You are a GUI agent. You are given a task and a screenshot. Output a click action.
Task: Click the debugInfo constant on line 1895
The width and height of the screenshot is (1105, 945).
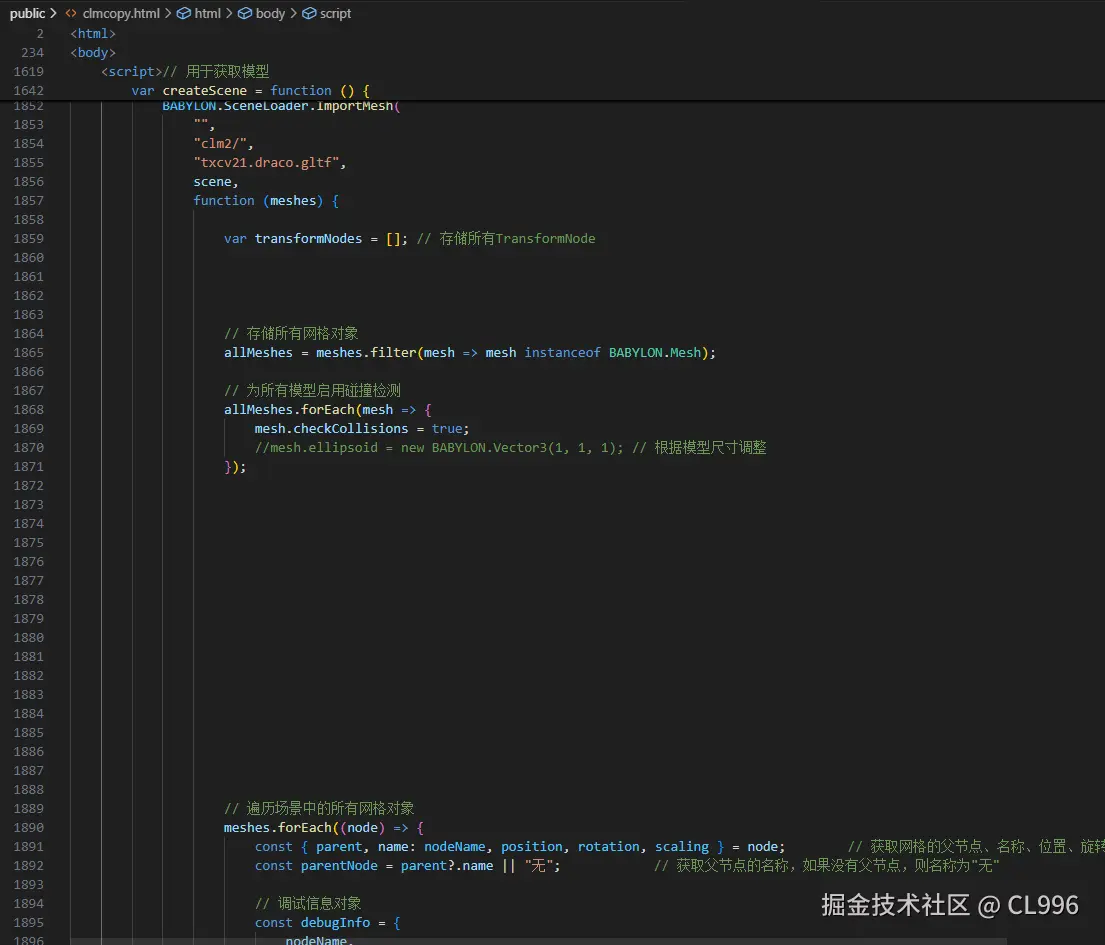coord(335,922)
